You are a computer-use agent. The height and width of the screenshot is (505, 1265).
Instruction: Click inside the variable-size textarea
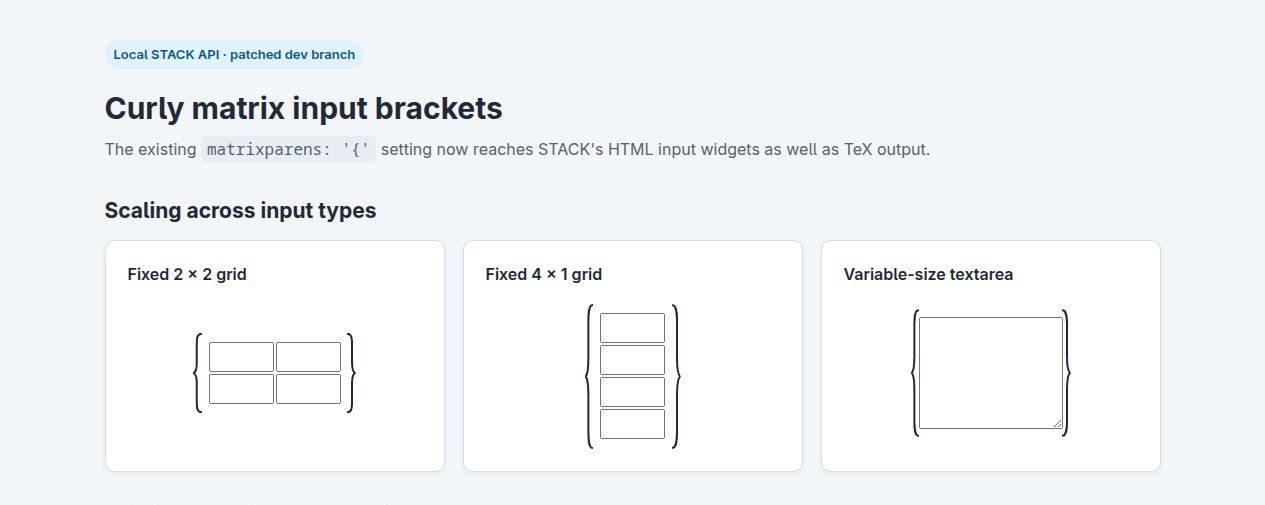(991, 373)
